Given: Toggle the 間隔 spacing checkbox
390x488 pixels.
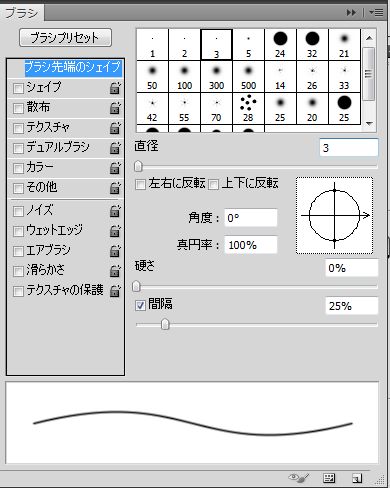Looking at the screenshot, I should click(140, 305).
